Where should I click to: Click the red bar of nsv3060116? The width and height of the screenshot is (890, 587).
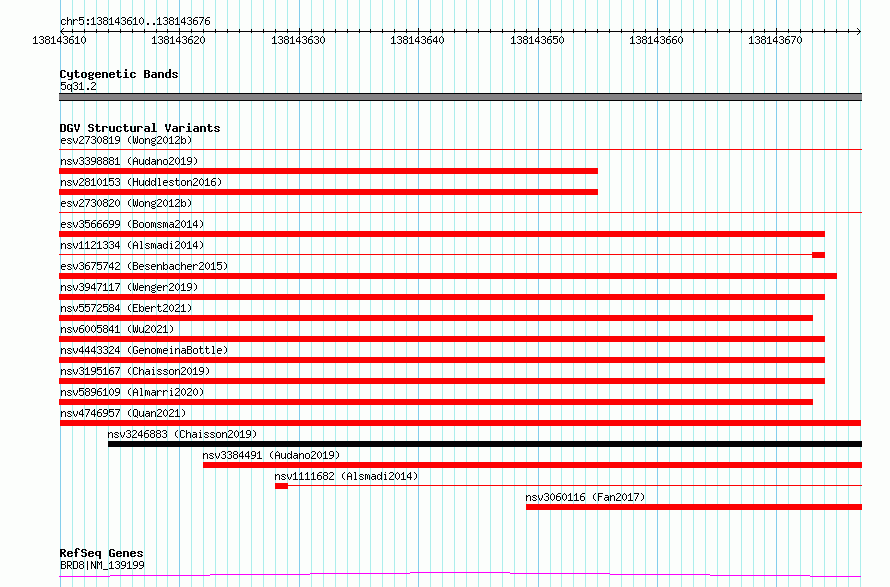tap(694, 507)
